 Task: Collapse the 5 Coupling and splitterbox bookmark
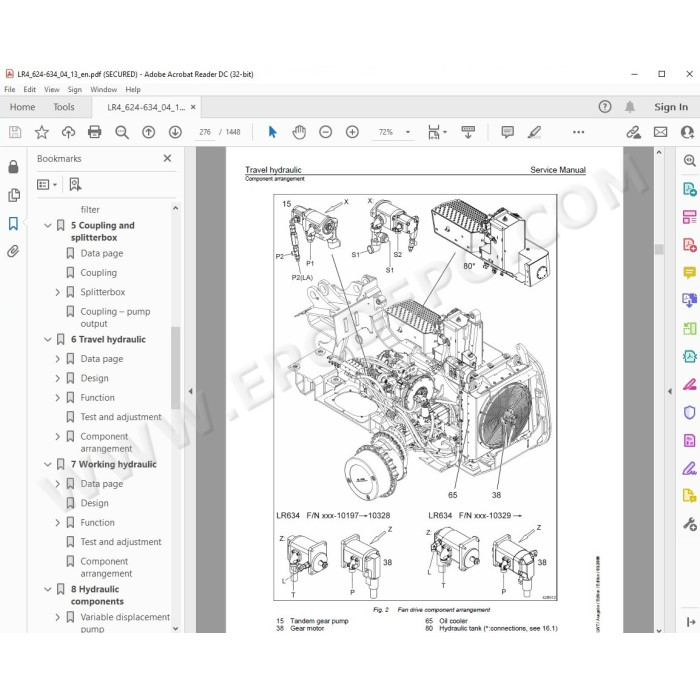(x=48, y=226)
